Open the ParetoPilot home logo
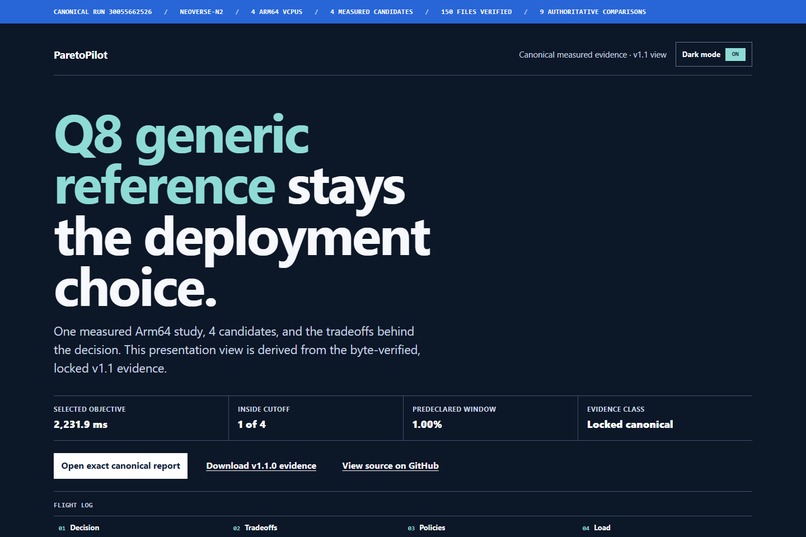Image resolution: width=806 pixels, height=537 pixels. (81, 55)
